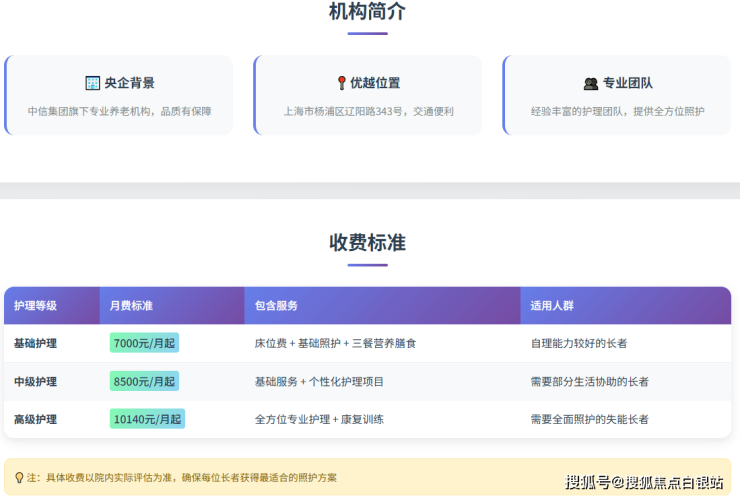Click the 适用人群 column header
The width and height of the screenshot is (740, 498).
[552, 305]
